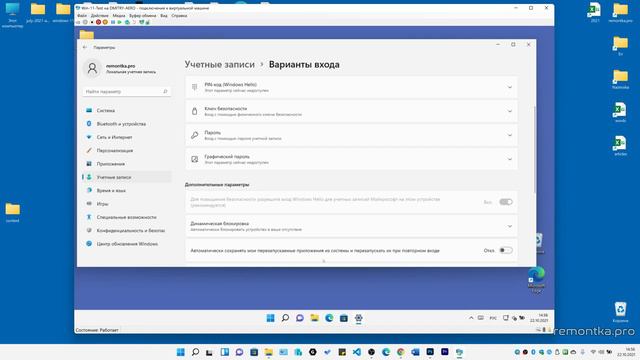Toggle the Windows Hello only sign-in switch
Image resolution: width=640 pixels, height=360 pixels.
[x=506, y=202]
